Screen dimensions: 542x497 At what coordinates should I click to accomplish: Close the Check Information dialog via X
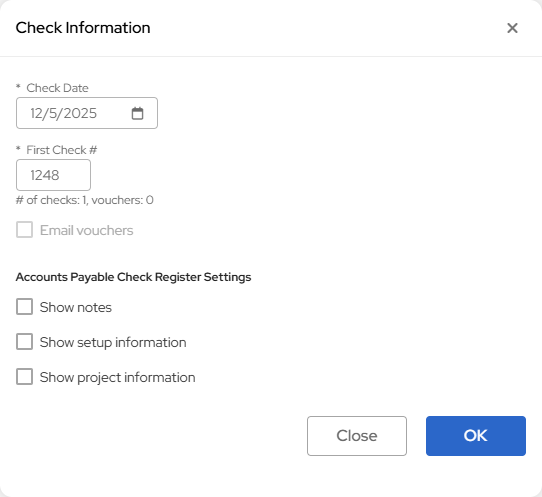point(512,28)
